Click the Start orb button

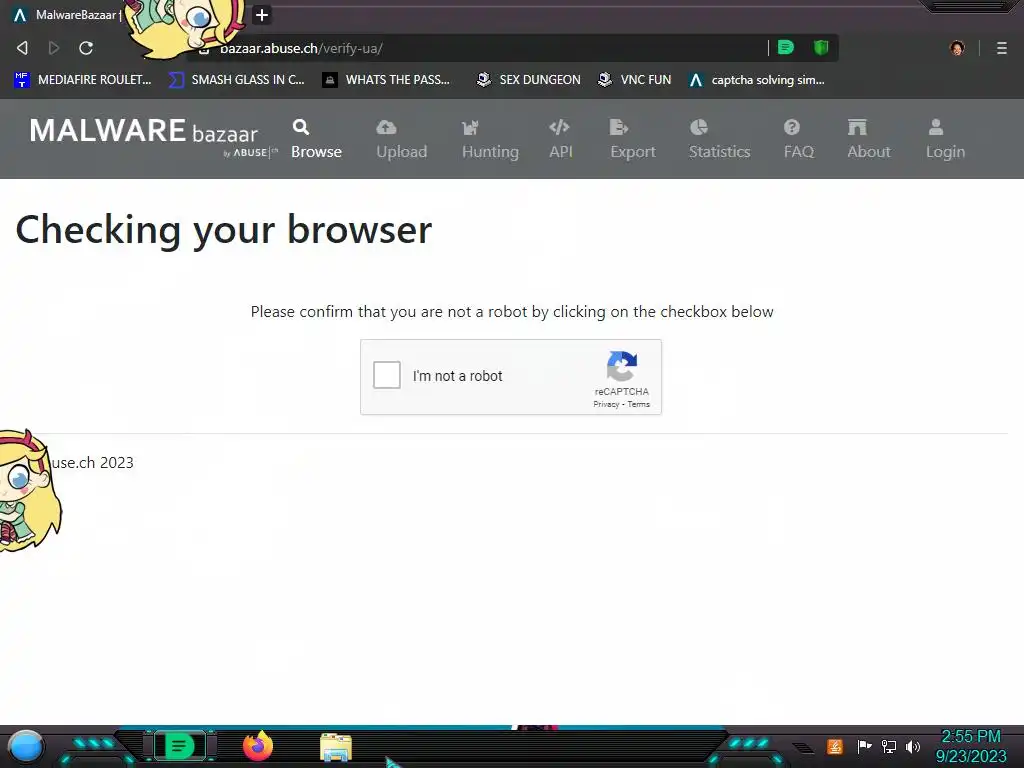[25, 746]
